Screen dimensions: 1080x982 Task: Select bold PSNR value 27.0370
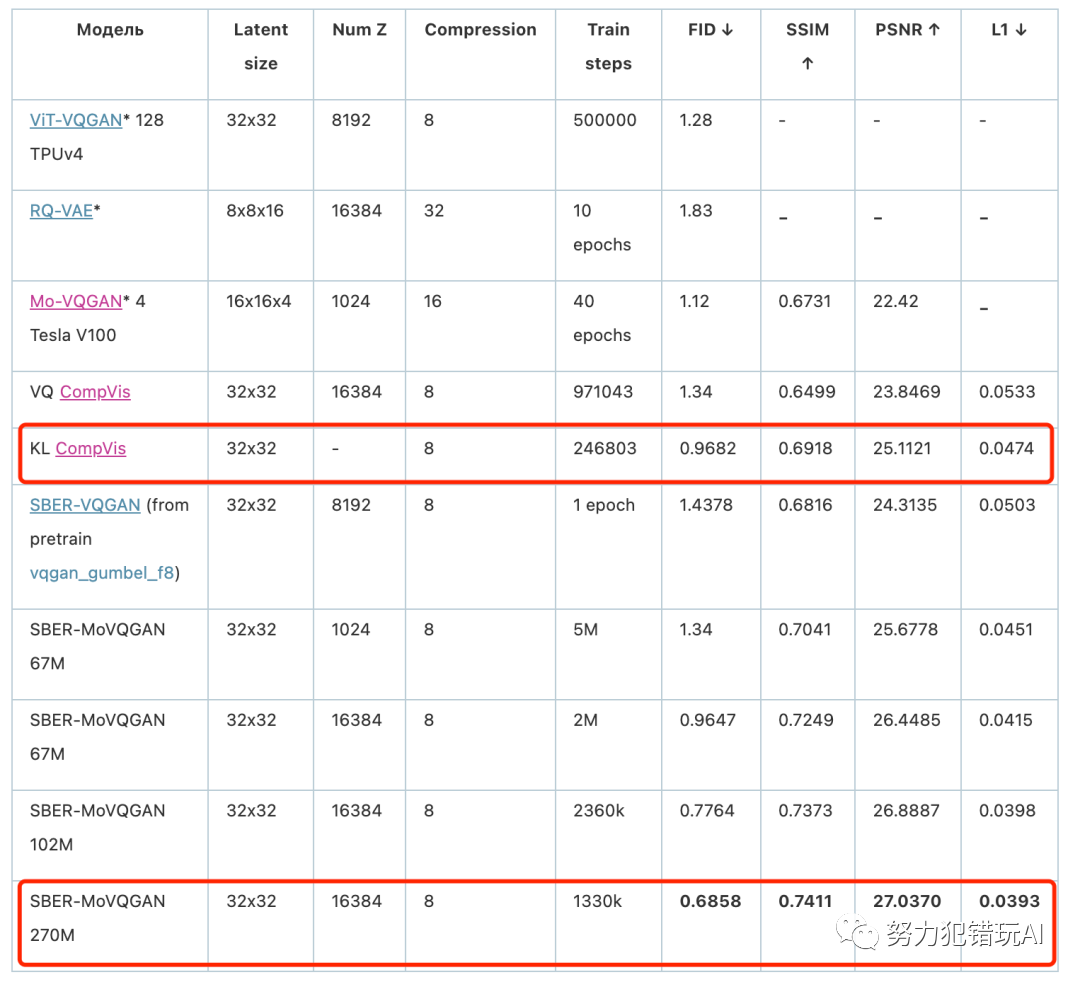click(907, 901)
